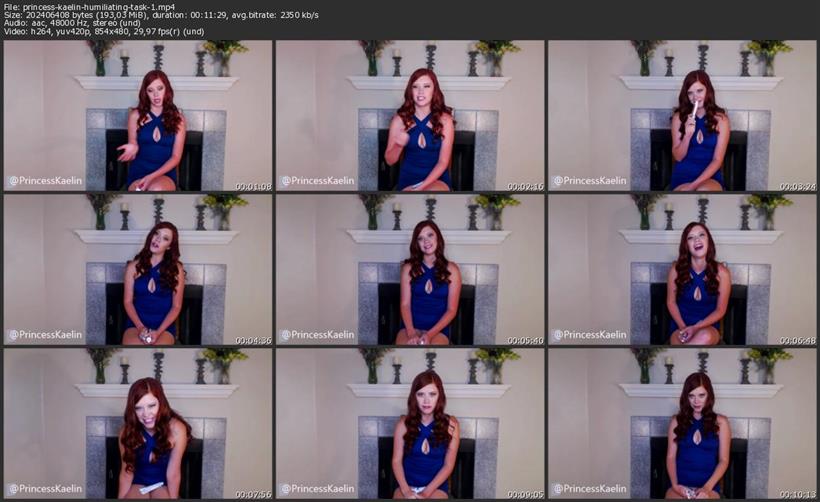Click the watermark text in the first thumbnail

click(x=45, y=181)
